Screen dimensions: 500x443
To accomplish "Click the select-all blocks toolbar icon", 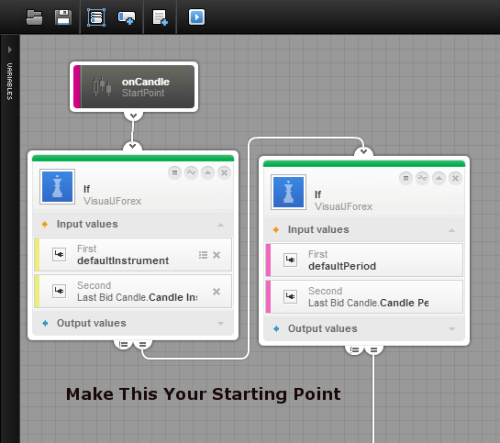I will [x=96, y=17].
